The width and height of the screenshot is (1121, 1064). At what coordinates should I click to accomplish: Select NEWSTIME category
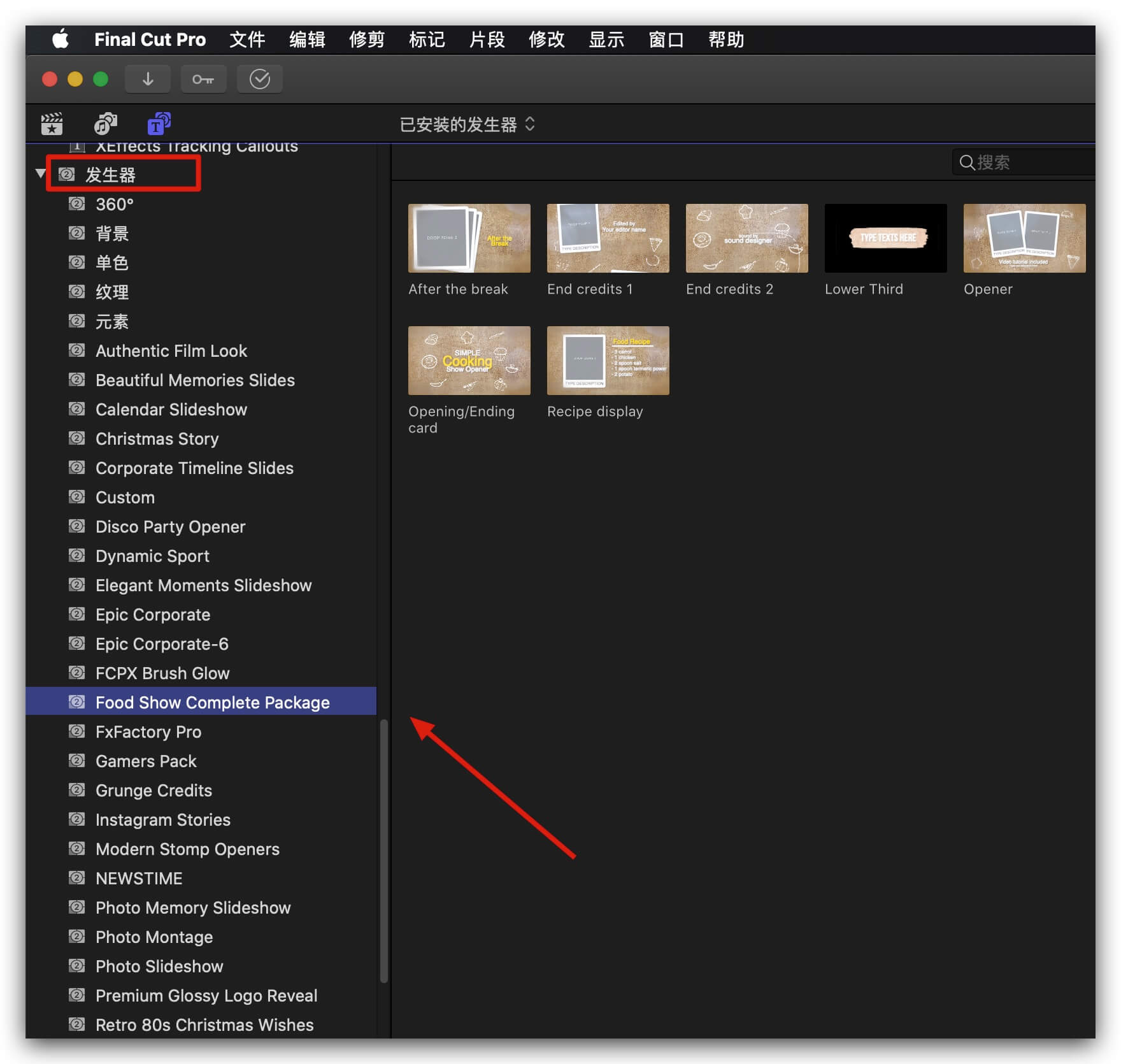coord(201,878)
